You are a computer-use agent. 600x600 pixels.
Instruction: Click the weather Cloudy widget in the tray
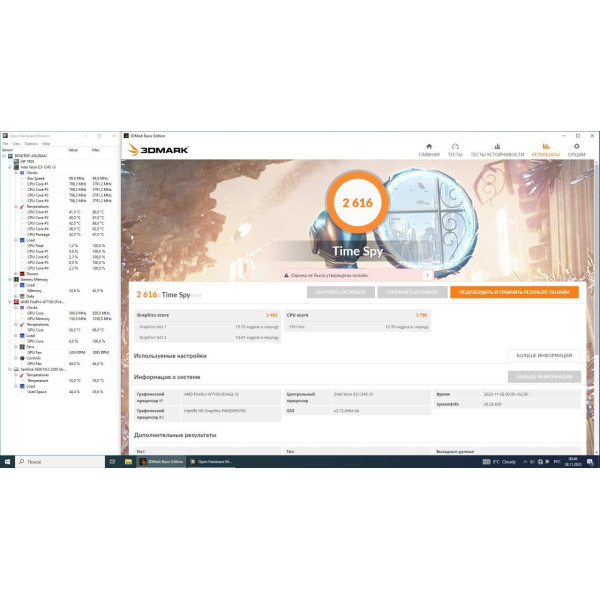500,462
